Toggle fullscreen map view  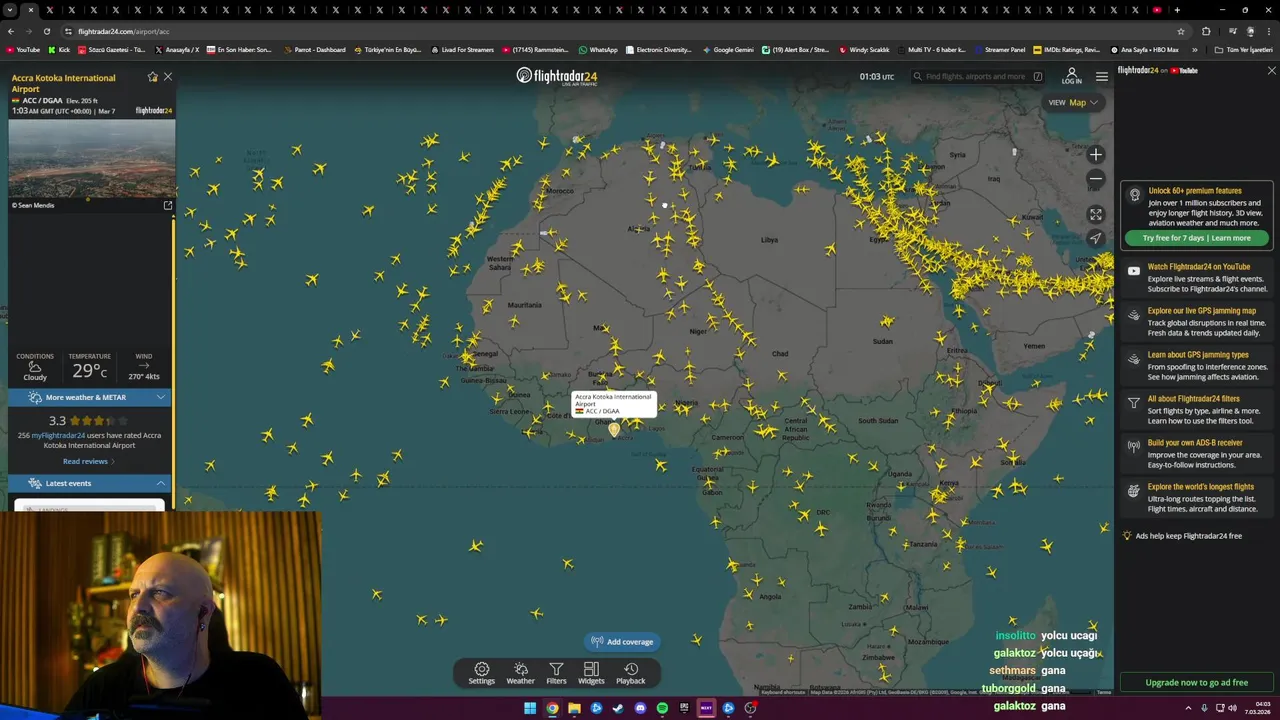1096,214
